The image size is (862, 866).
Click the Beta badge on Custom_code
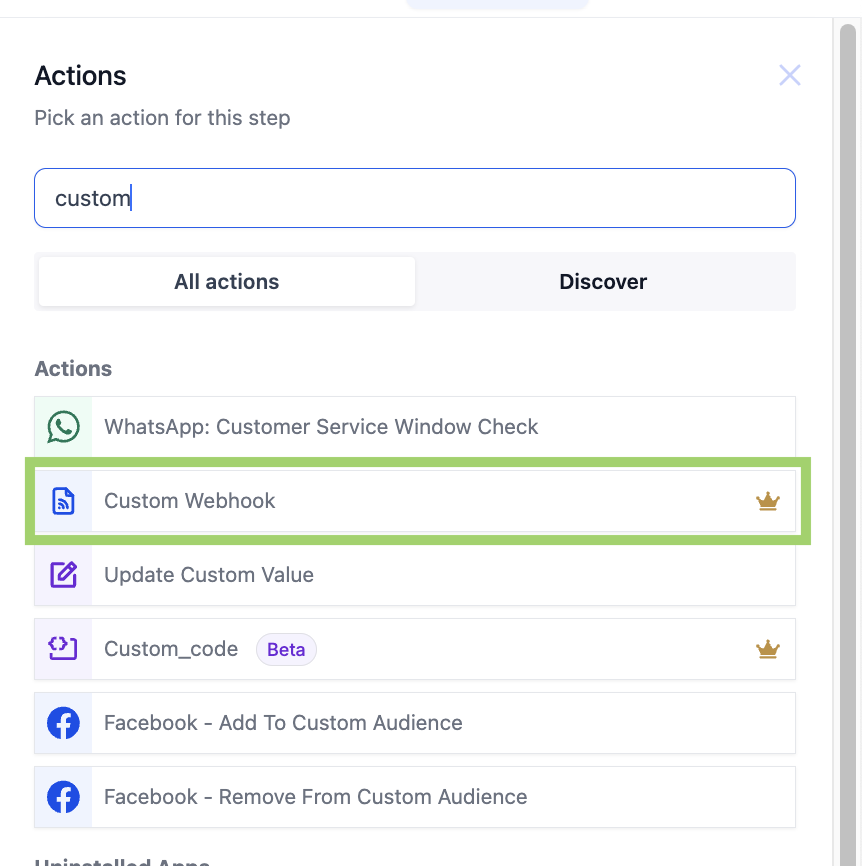[x=286, y=649]
